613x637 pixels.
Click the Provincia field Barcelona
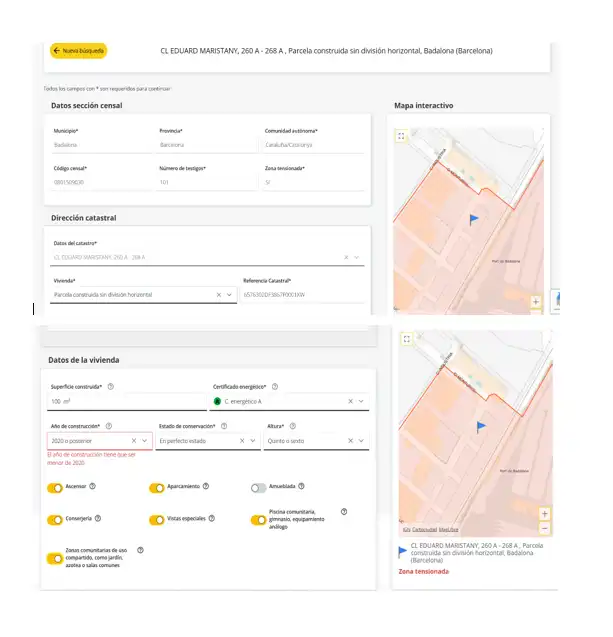point(207,145)
